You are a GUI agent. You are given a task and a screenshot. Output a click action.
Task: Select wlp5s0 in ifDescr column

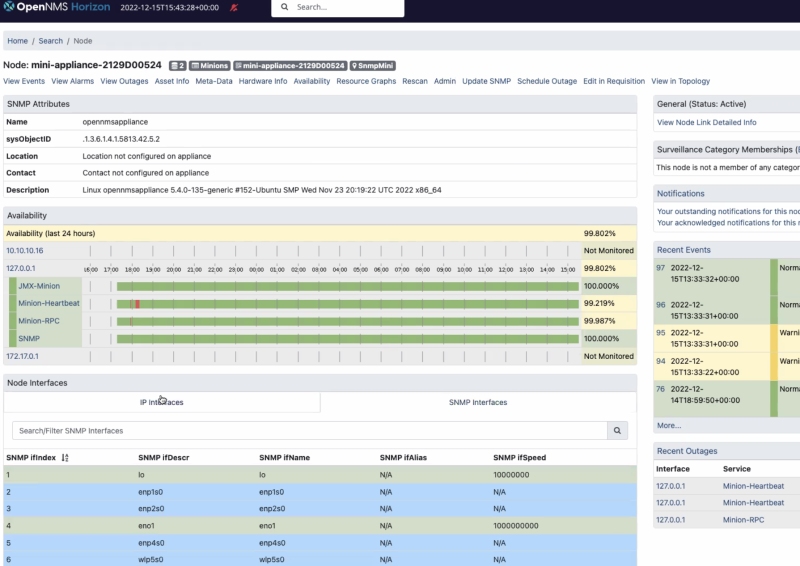pos(151,560)
